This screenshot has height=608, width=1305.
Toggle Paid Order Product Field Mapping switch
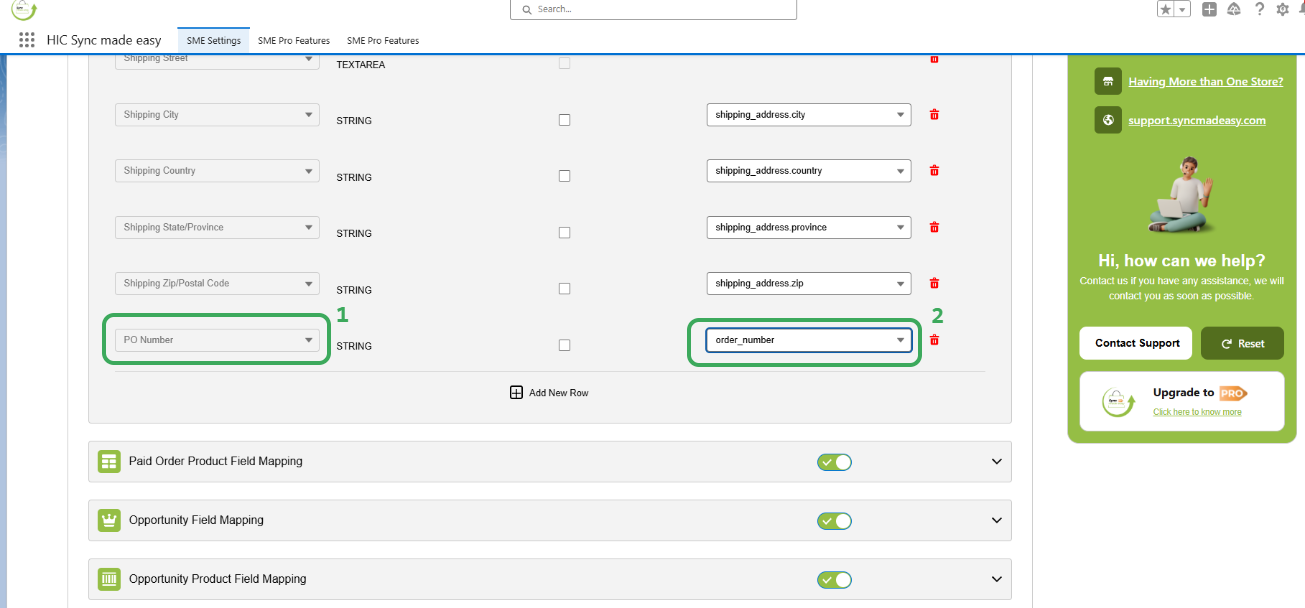coord(834,462)
